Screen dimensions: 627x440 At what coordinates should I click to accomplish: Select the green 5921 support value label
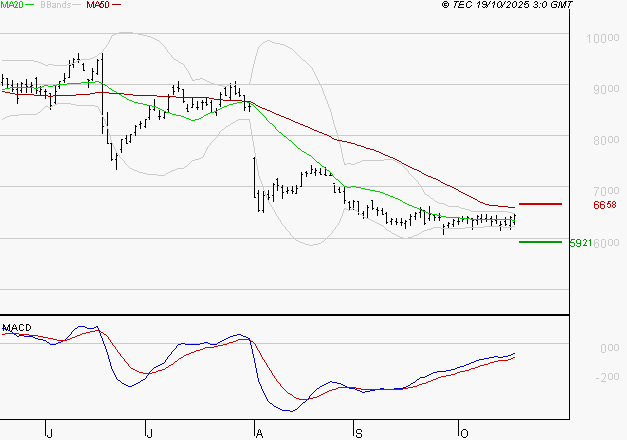click(580, 242)
